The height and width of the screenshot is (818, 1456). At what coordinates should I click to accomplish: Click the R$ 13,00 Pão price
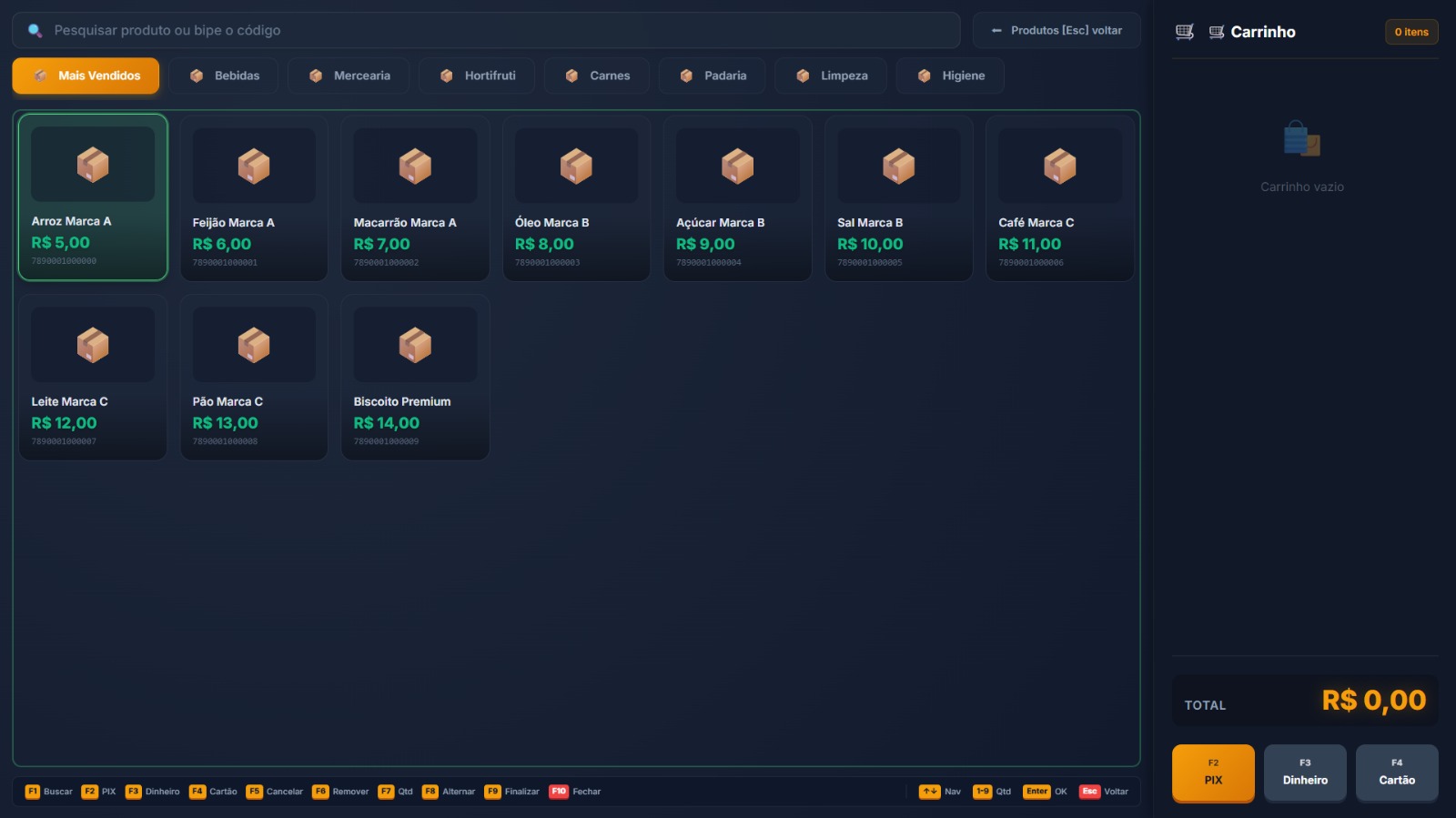point(225,423)
